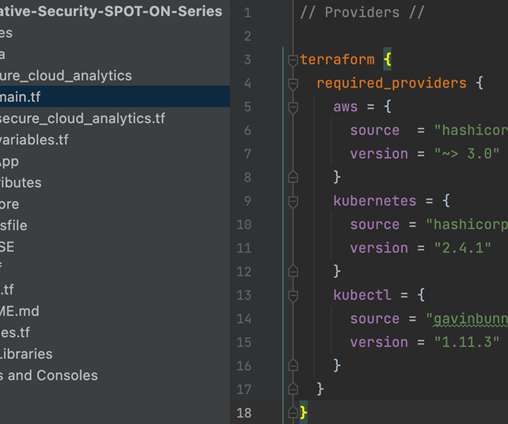Click the 'source' key on line 6

375,130
